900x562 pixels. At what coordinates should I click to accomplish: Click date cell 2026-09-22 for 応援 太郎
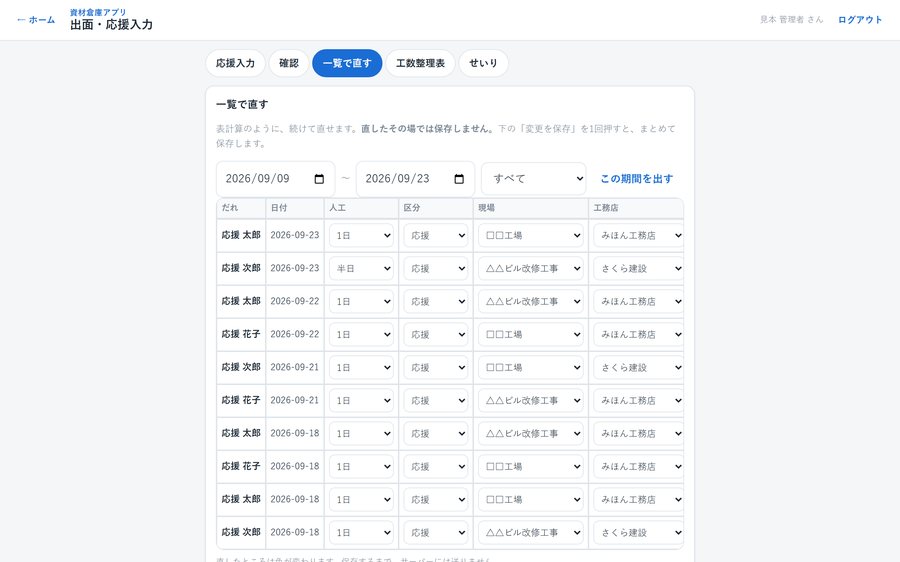click(x=295, y=301)
